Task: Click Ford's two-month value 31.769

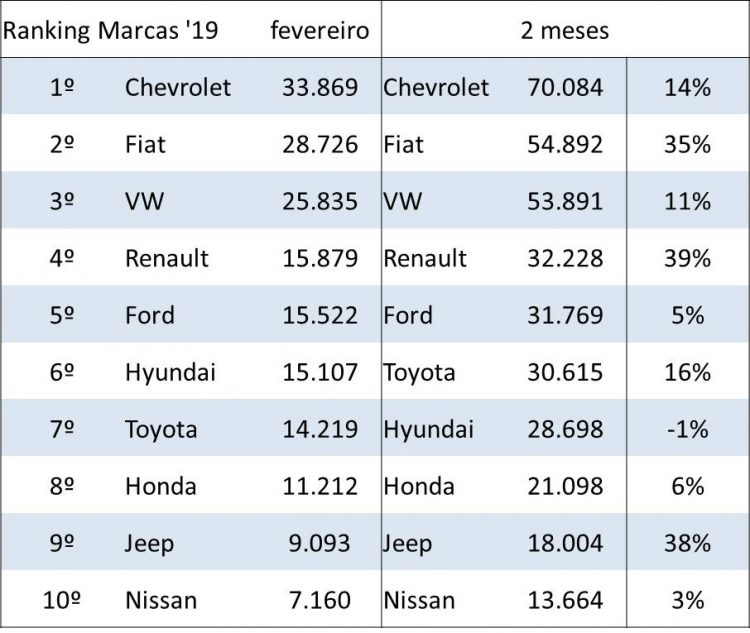Action: coord(564,315)
